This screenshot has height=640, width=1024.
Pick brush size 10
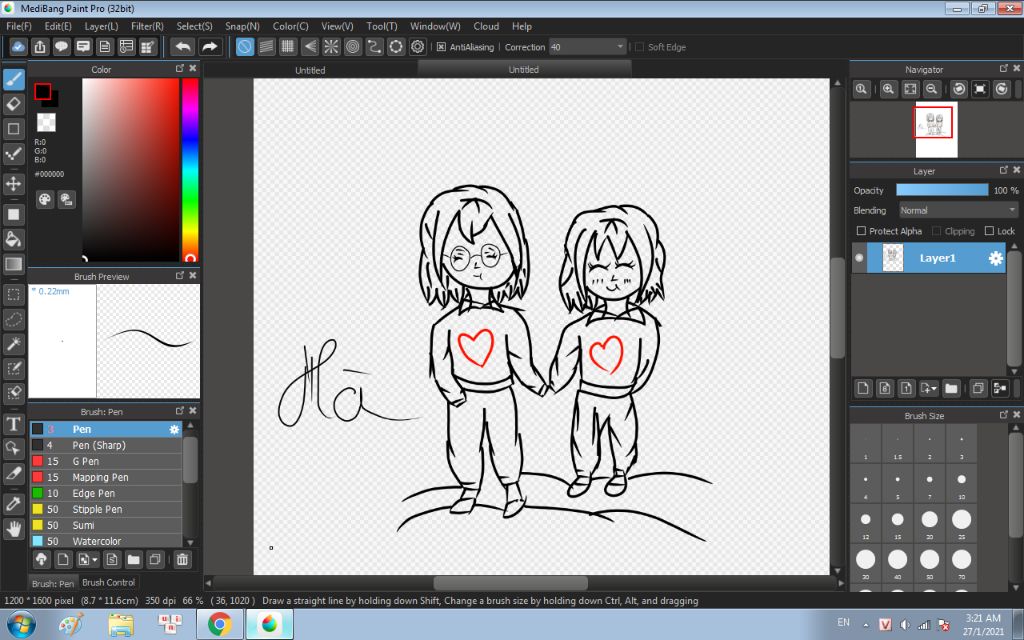coord(961,483)
